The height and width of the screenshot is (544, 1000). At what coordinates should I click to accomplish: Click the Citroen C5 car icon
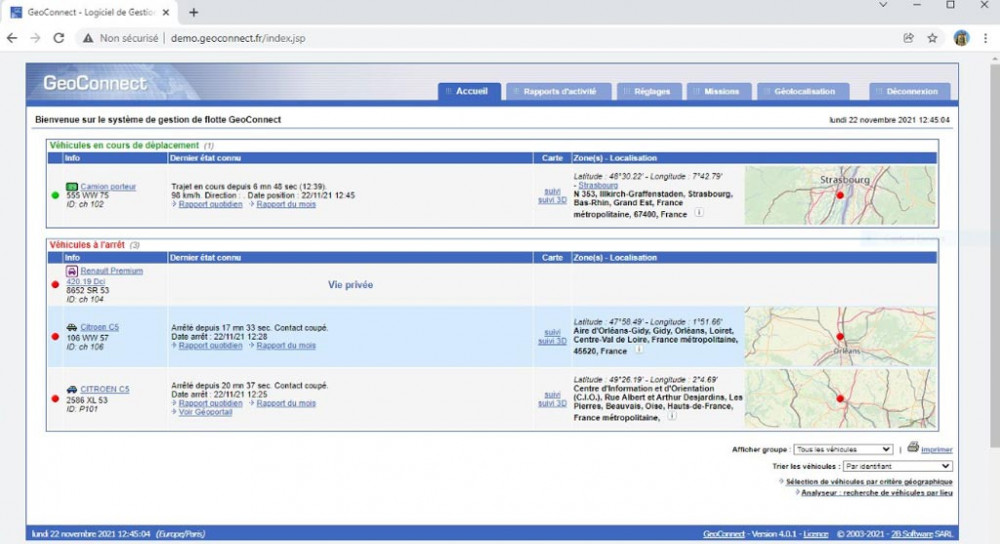click(71, 328)
